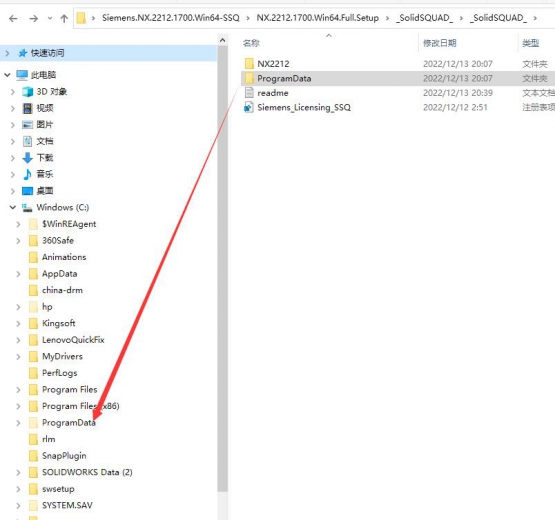Viewport: 555px width, 520px height.
Task: Open the 下载 download arrow icon
Action: tap(27, 158)
